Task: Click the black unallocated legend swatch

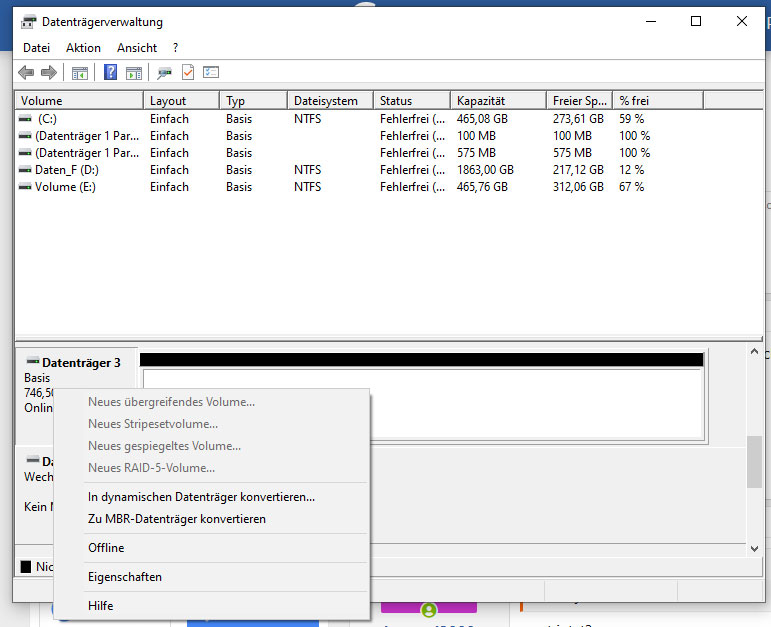Action: click(26, 567)
